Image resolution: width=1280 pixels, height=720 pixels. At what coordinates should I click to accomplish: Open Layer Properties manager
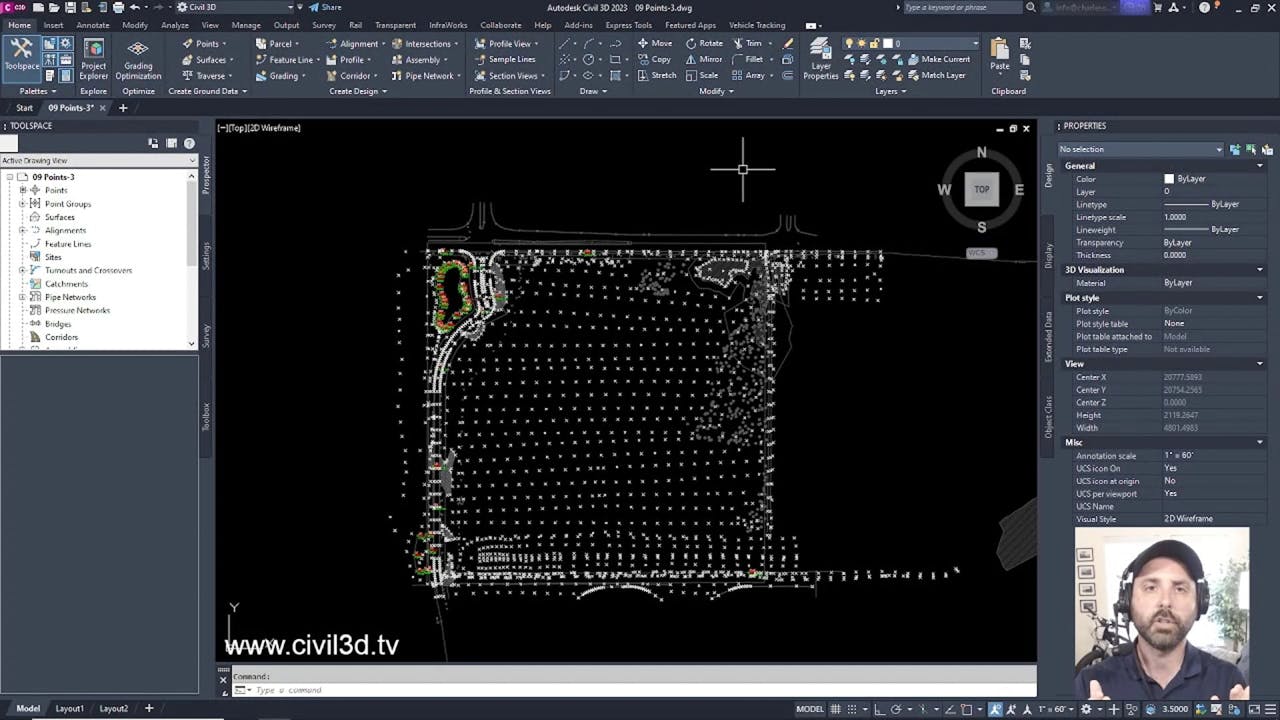820,59
